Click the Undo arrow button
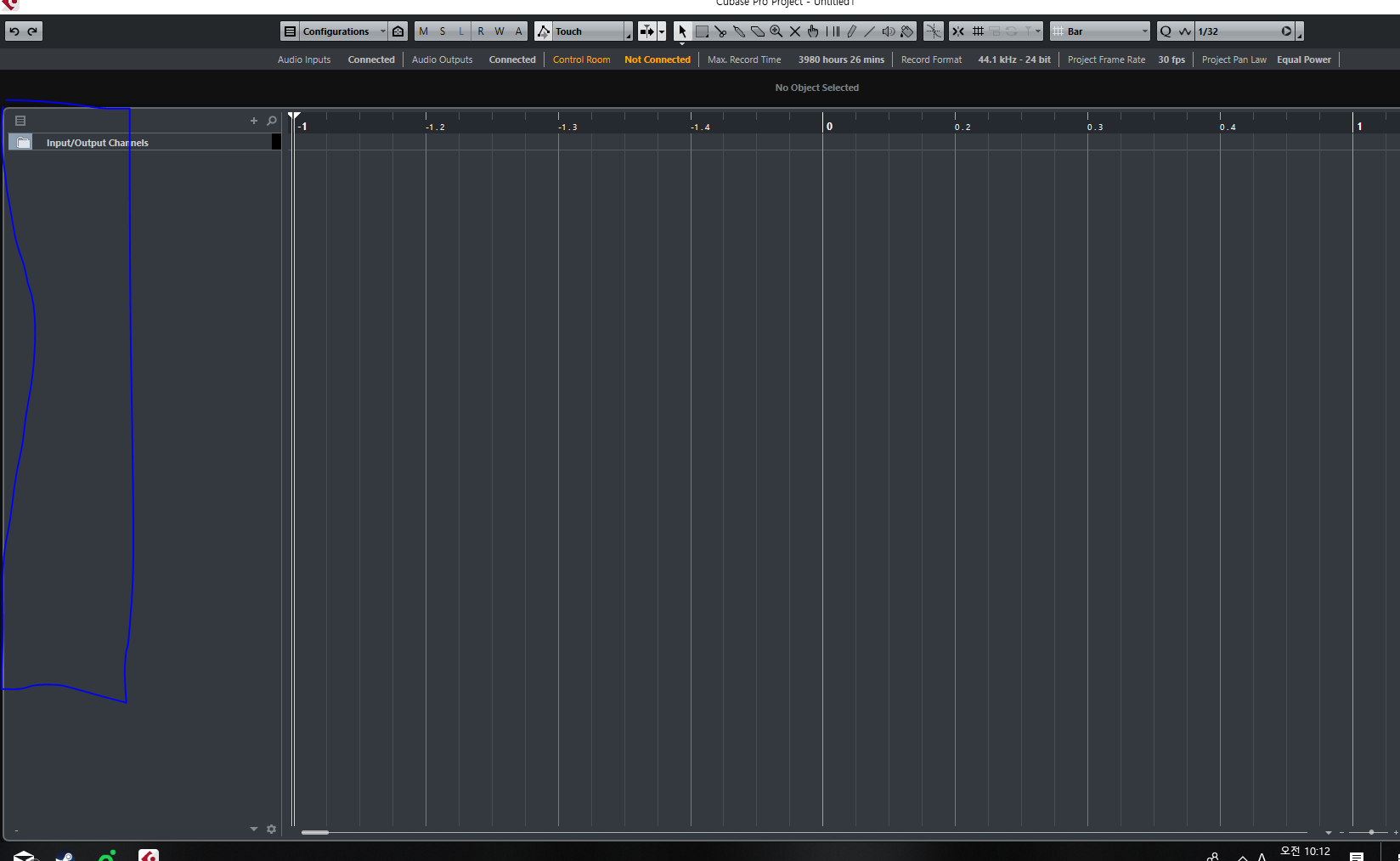Image resolution: width=1400 pixels, height=861 pixels. click(14, 31)
